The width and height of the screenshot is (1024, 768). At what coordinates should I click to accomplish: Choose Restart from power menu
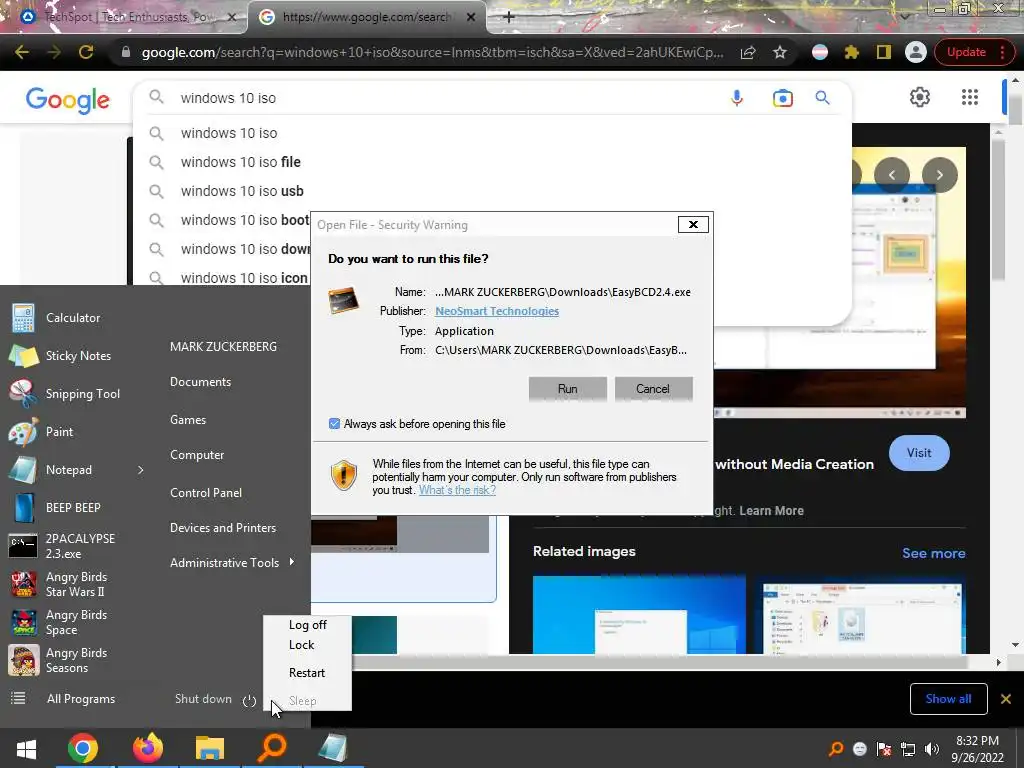[x=307, y=673]
